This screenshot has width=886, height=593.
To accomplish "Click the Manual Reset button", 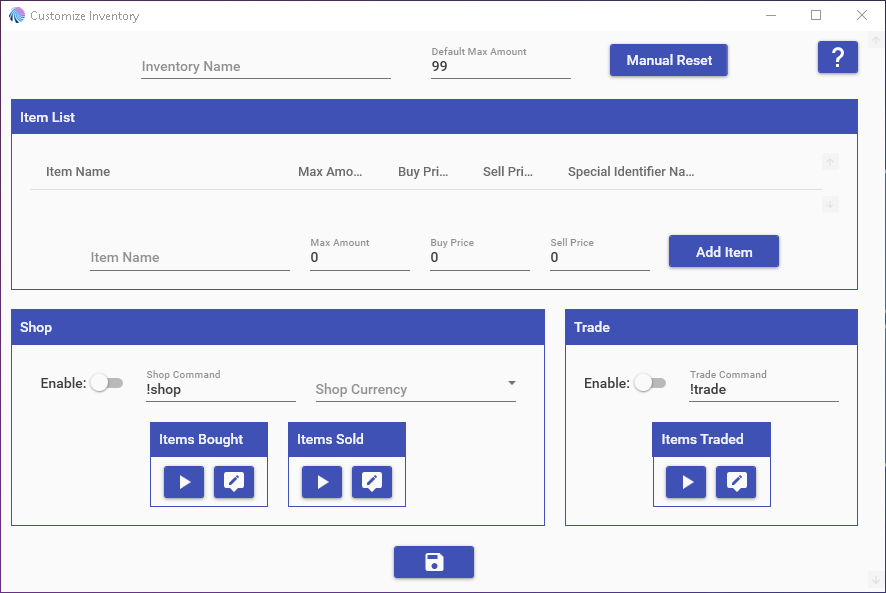I will tap(669, 60).
